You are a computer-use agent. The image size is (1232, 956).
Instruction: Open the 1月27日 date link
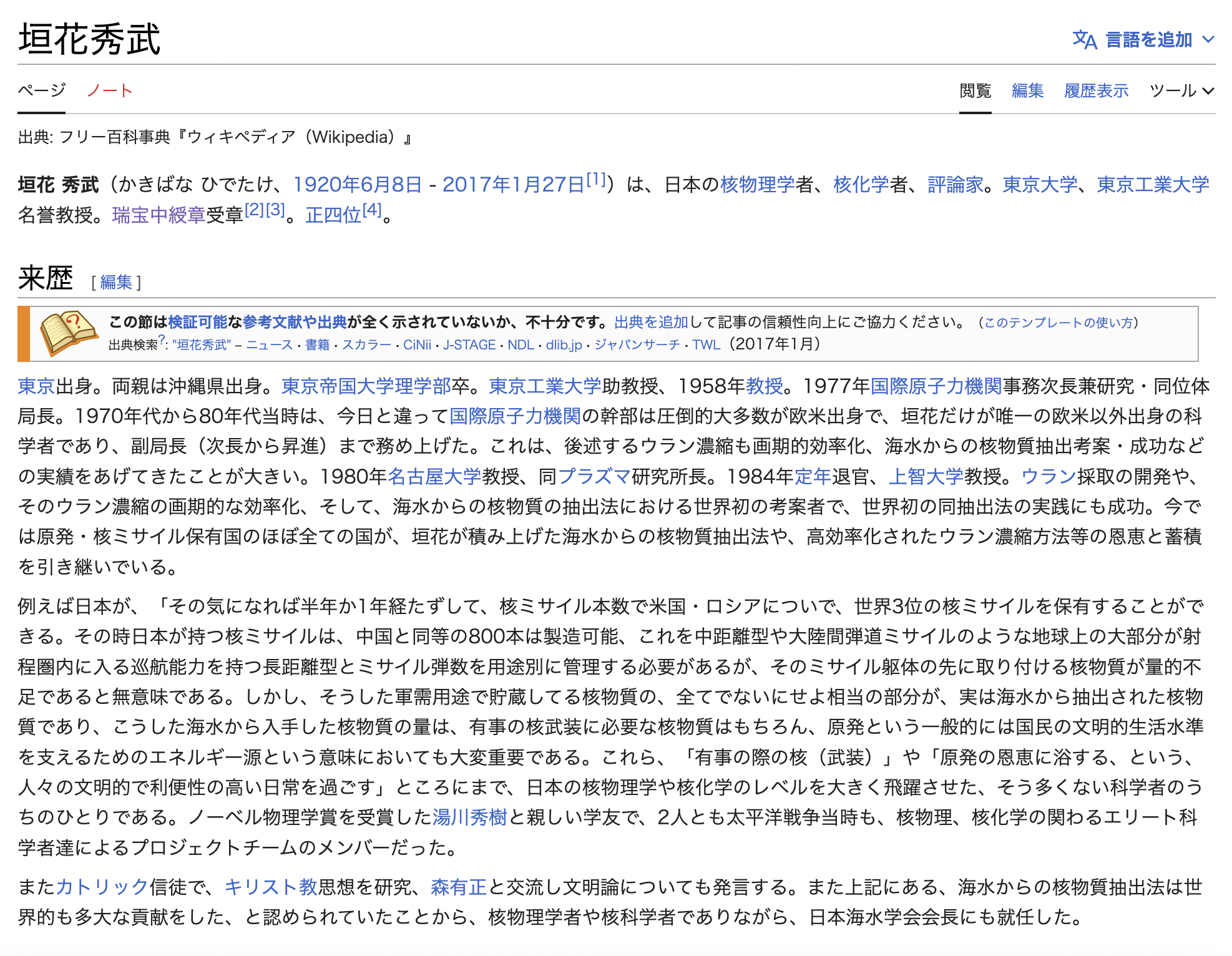coord(548,185)
